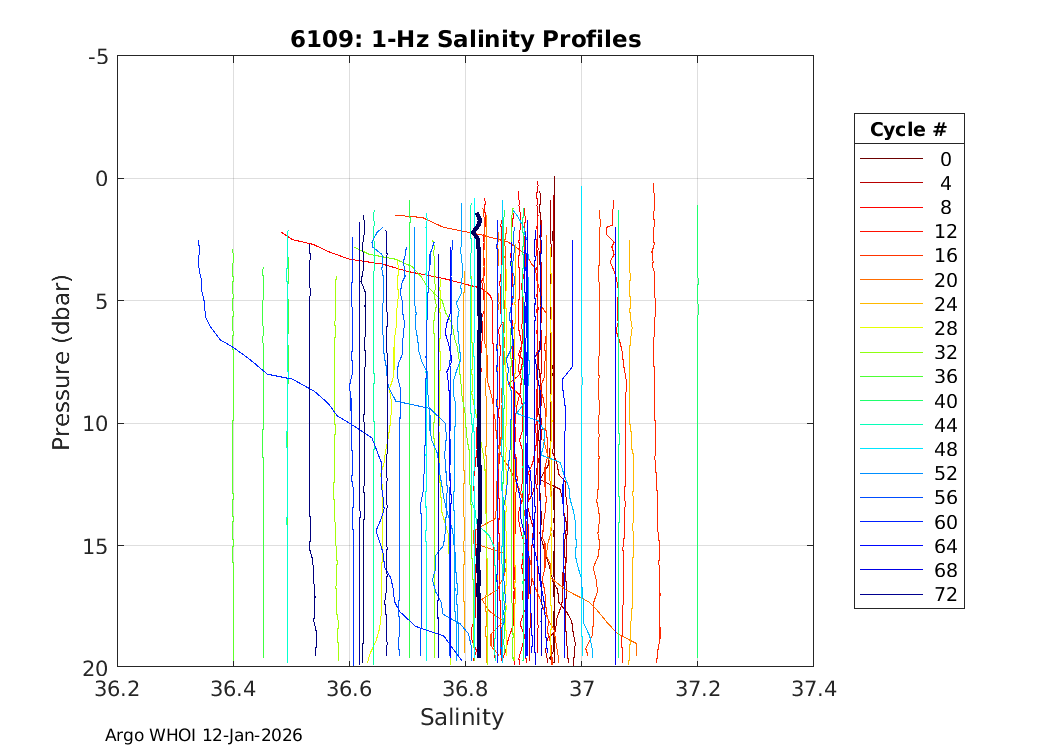The image size is (1050, 750).
Task: Click the Cycle 32 legend line swatch
Action: (x=890, y=353)
